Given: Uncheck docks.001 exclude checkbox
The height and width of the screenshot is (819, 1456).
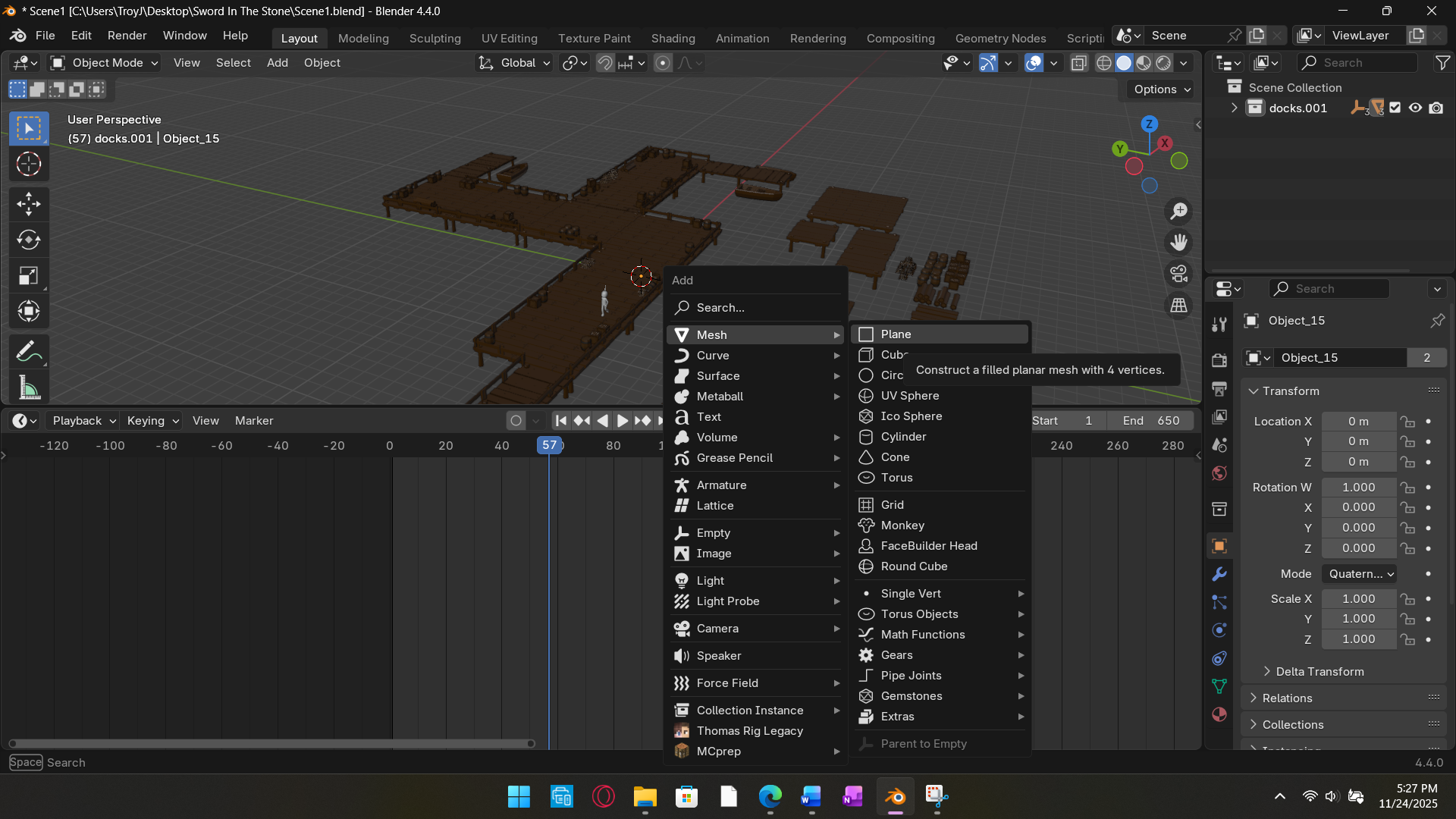Looking at the screenshot, I should click(1395, 108).
